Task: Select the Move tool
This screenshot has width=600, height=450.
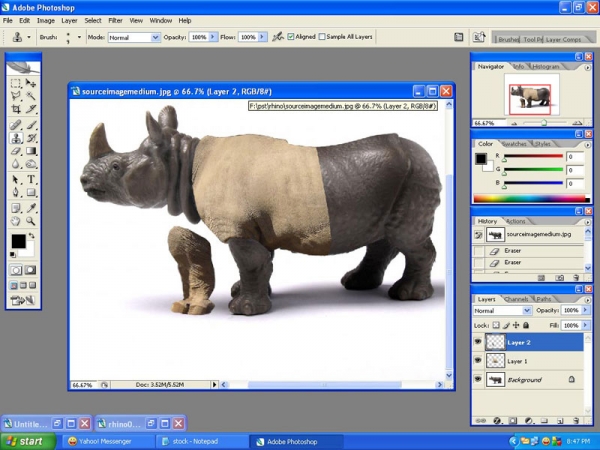Action: coord(31,83)
